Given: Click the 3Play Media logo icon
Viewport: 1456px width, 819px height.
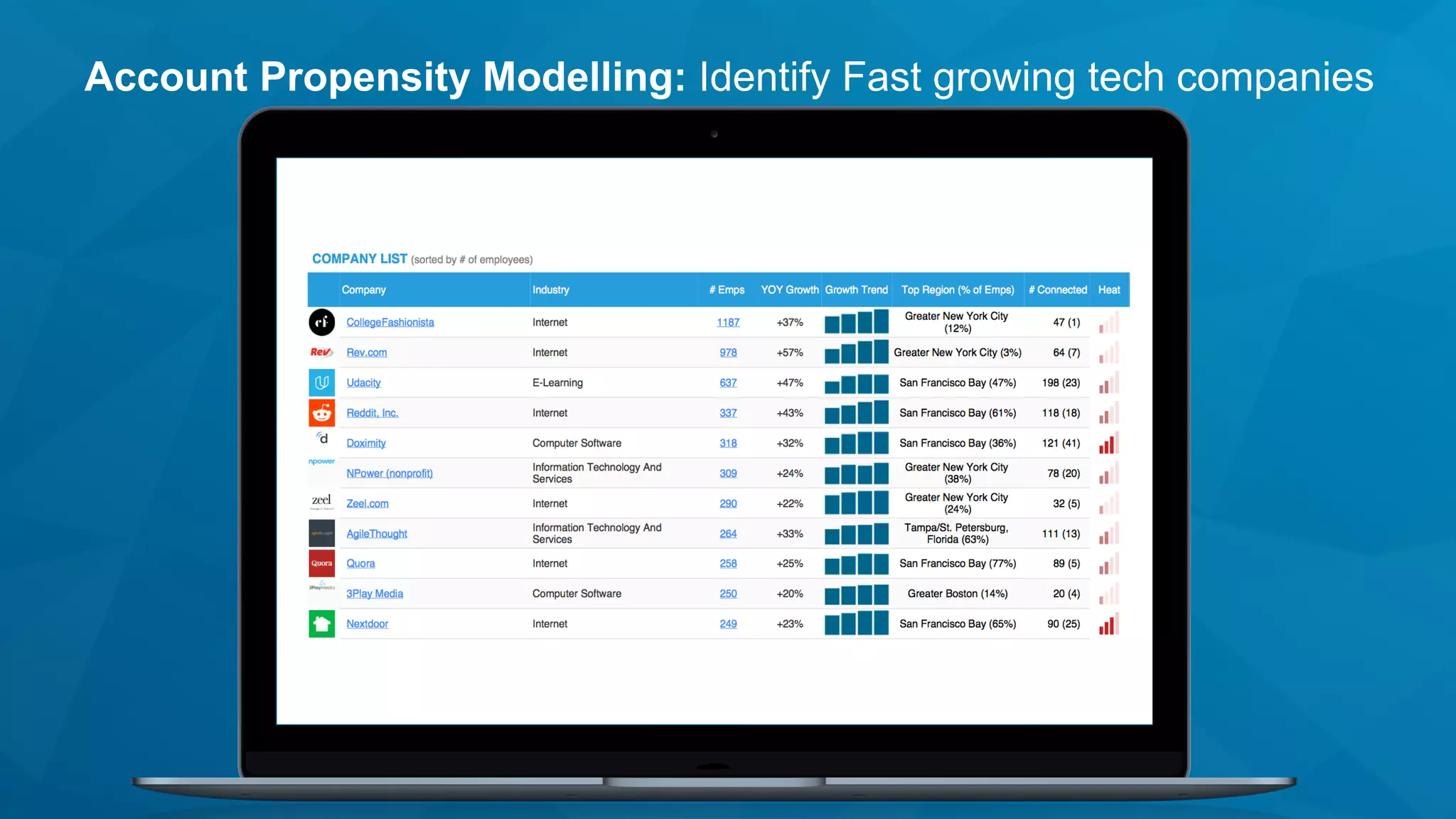Looking at the screenshot, I should tap(321, 587).
